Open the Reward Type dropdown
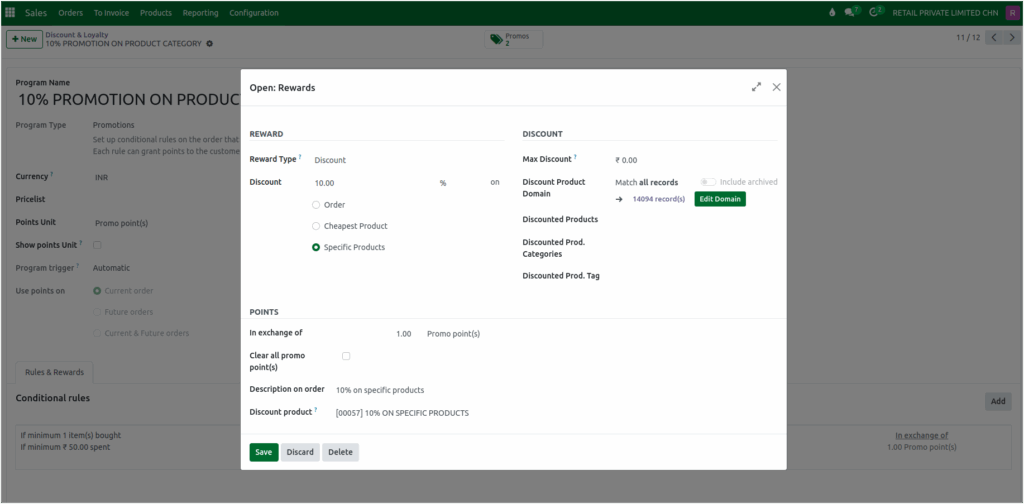The height and width of the screenshot is (504, 1024). click(x=400, y=160)
